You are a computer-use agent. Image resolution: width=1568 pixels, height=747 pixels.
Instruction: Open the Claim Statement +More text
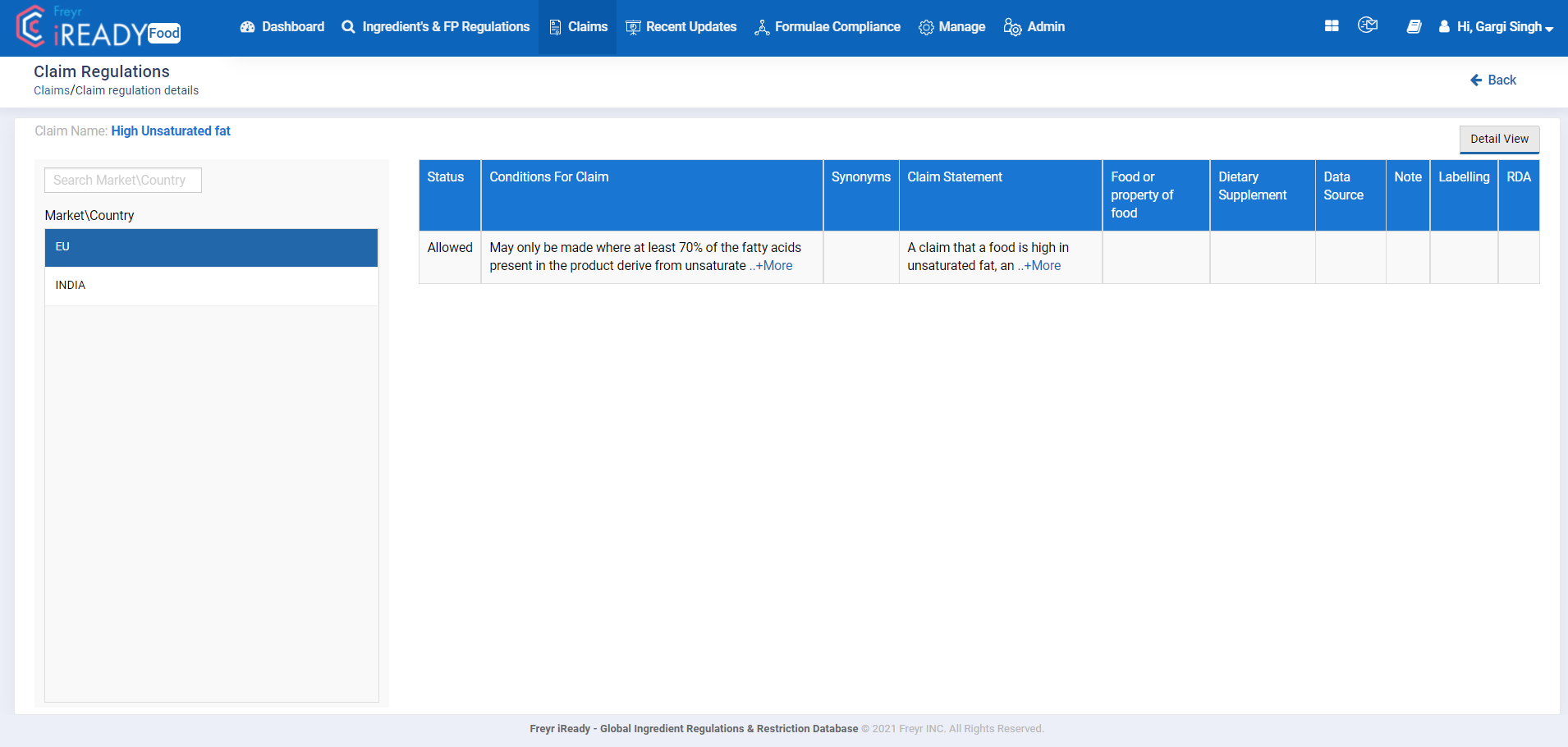click(x=1040, y=265)
